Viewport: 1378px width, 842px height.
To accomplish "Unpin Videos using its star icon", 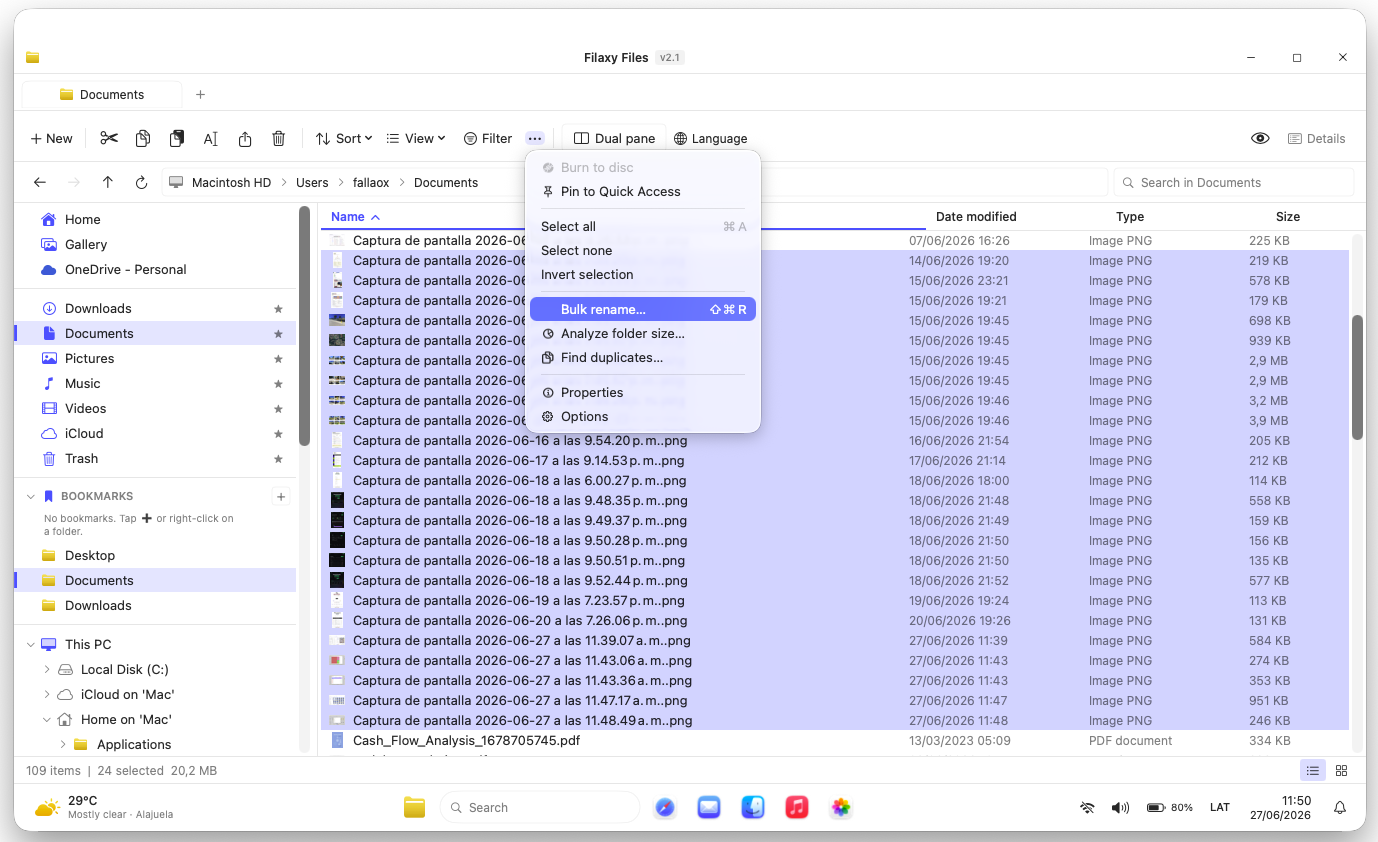I will 278,409.
